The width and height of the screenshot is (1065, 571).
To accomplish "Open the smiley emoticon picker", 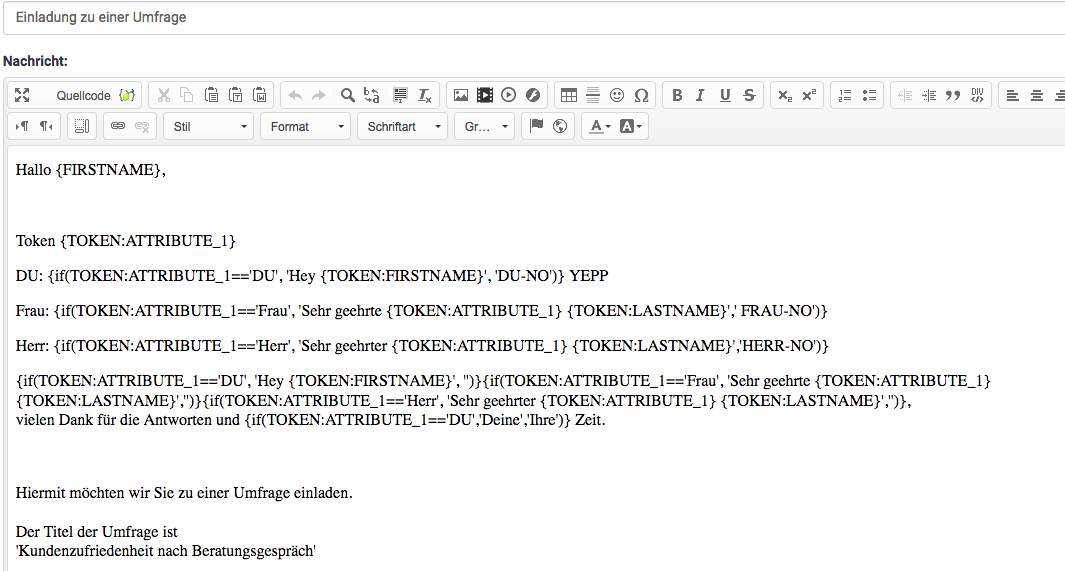I will tap(617, 95).
